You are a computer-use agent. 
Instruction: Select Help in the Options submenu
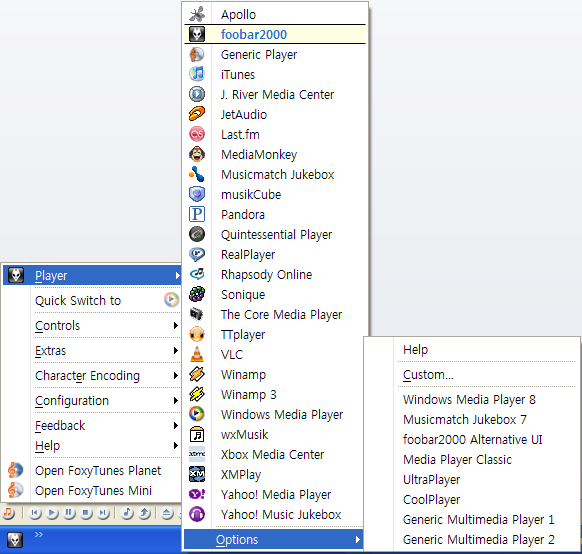pyautogui.click(x=472, y=349)
